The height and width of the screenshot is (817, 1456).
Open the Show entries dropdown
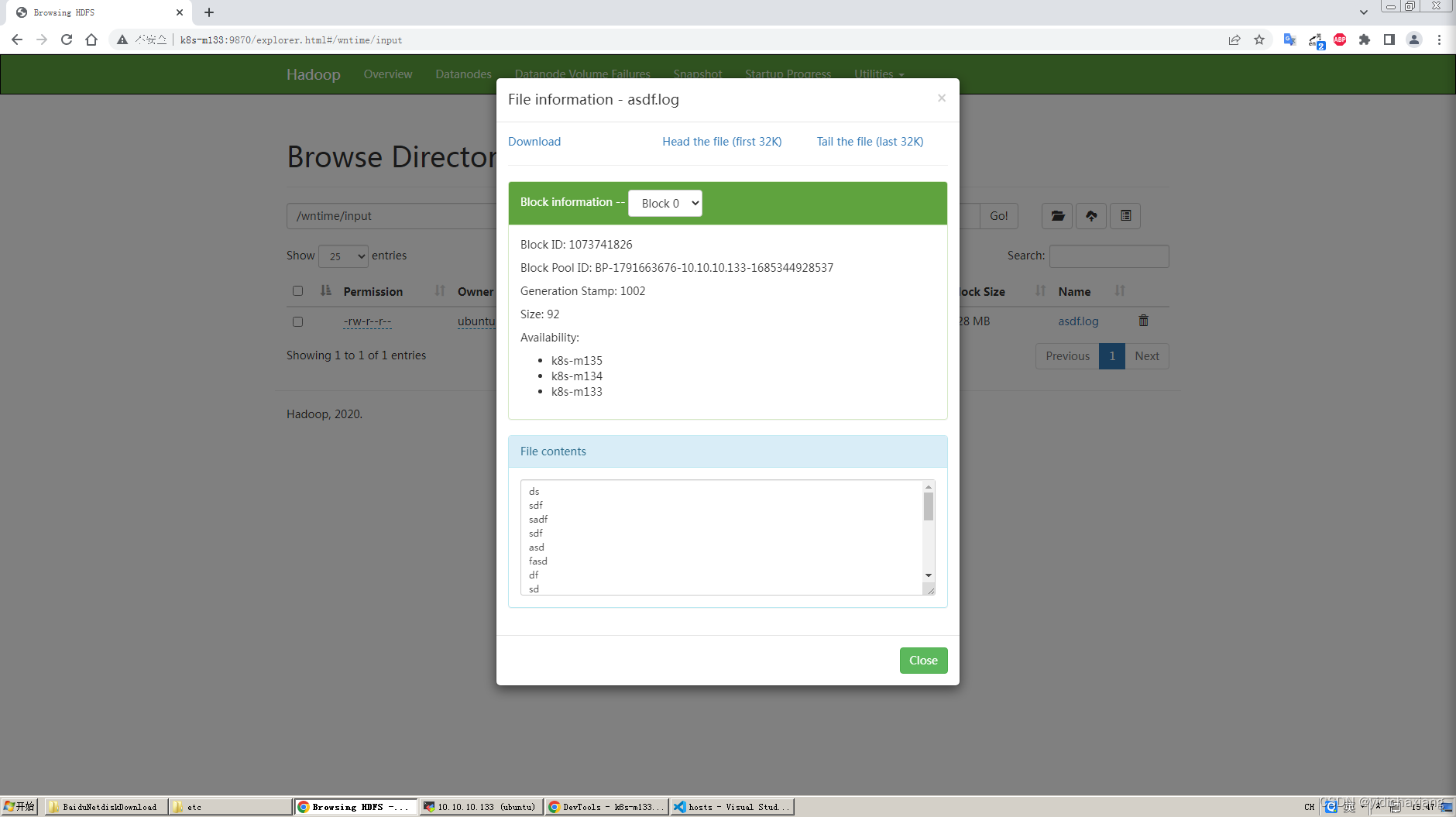coord(343,256)
